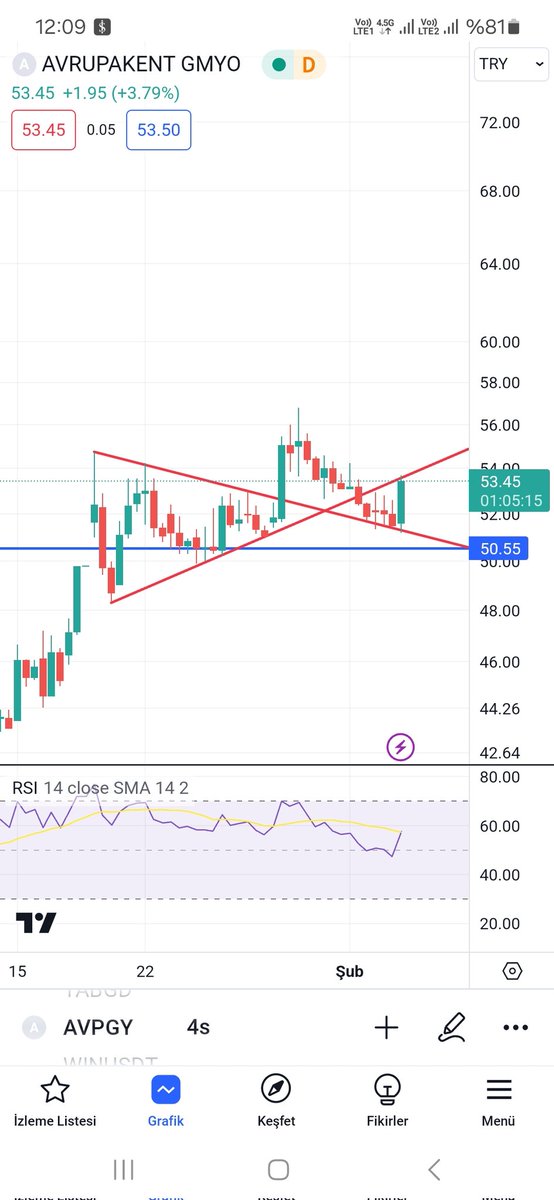The image size is (554, 1200).
Task: Tap the 53.45 sell price box
Action: coord(43,130)
